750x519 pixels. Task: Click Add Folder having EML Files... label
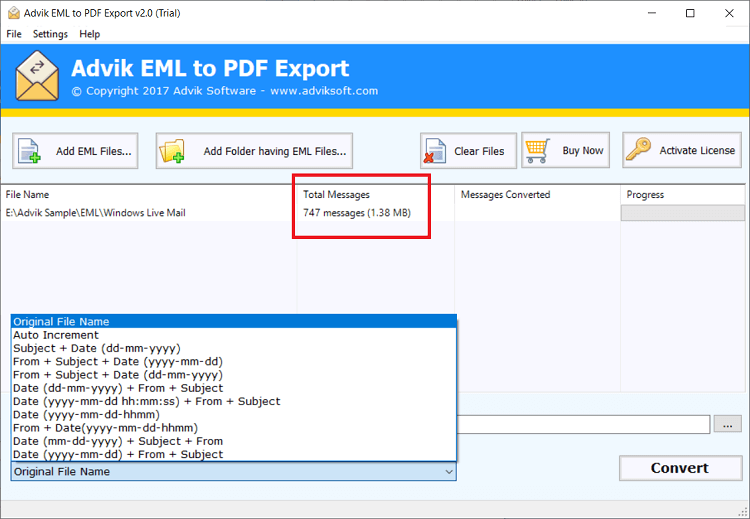[x=275, y=151]
